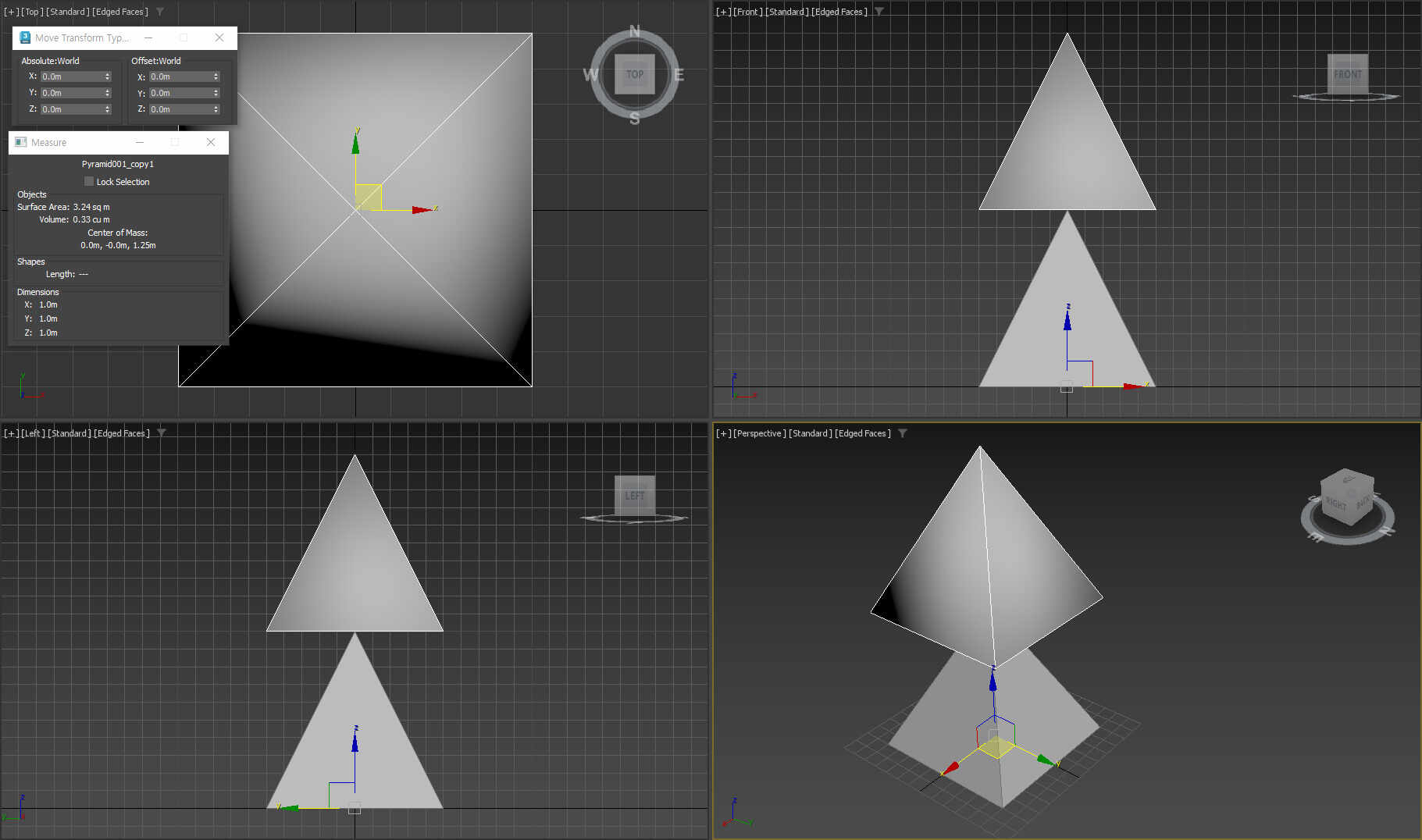This screenshot has width=1422, height=840.
Task: Click the blue Z-axis gizmo arrow in Perspective viewport
Action: tap(993, 682)
